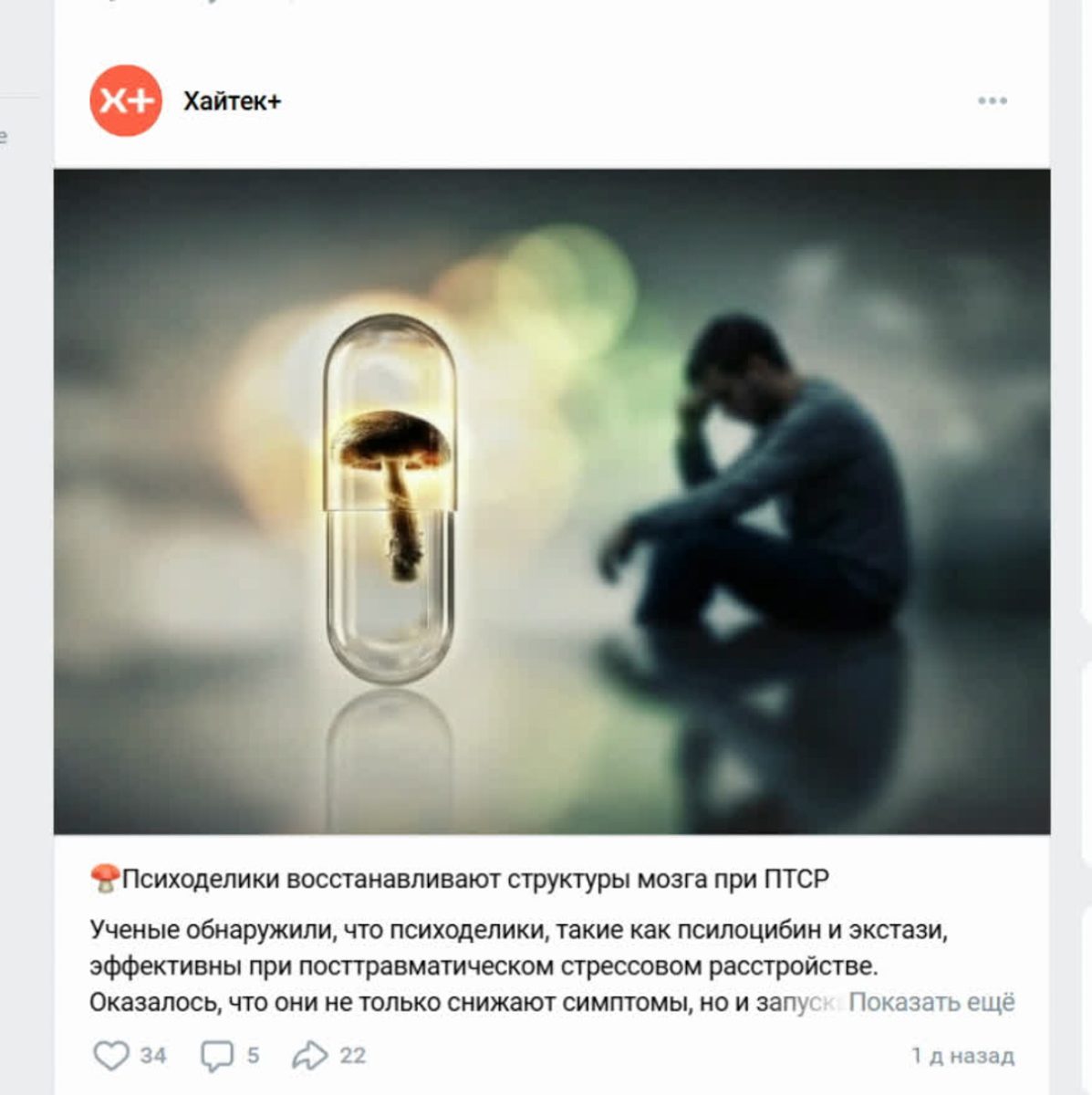This screenshot has width=1092, height=1095.
Task: Share the post with the arrow icon
Action: click(x=309, y=1056)
